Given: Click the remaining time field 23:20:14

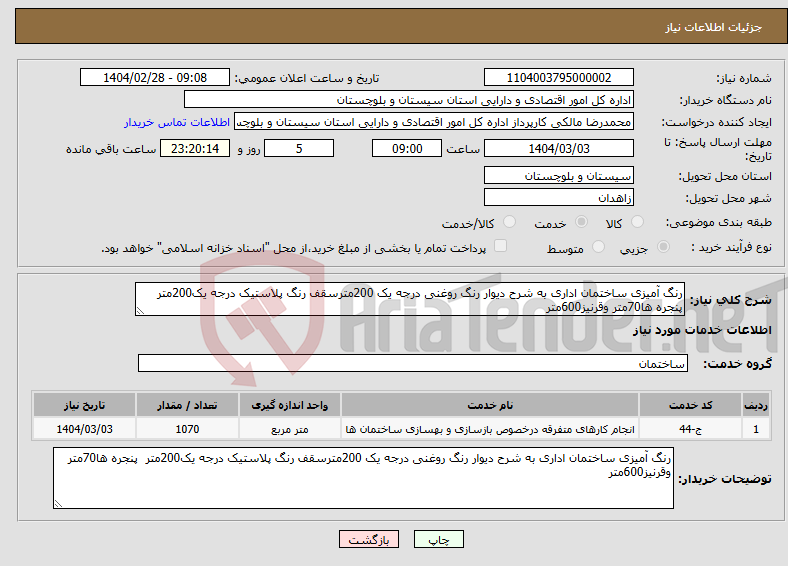Looking at the screenshot, I should (x=195, y=148).
